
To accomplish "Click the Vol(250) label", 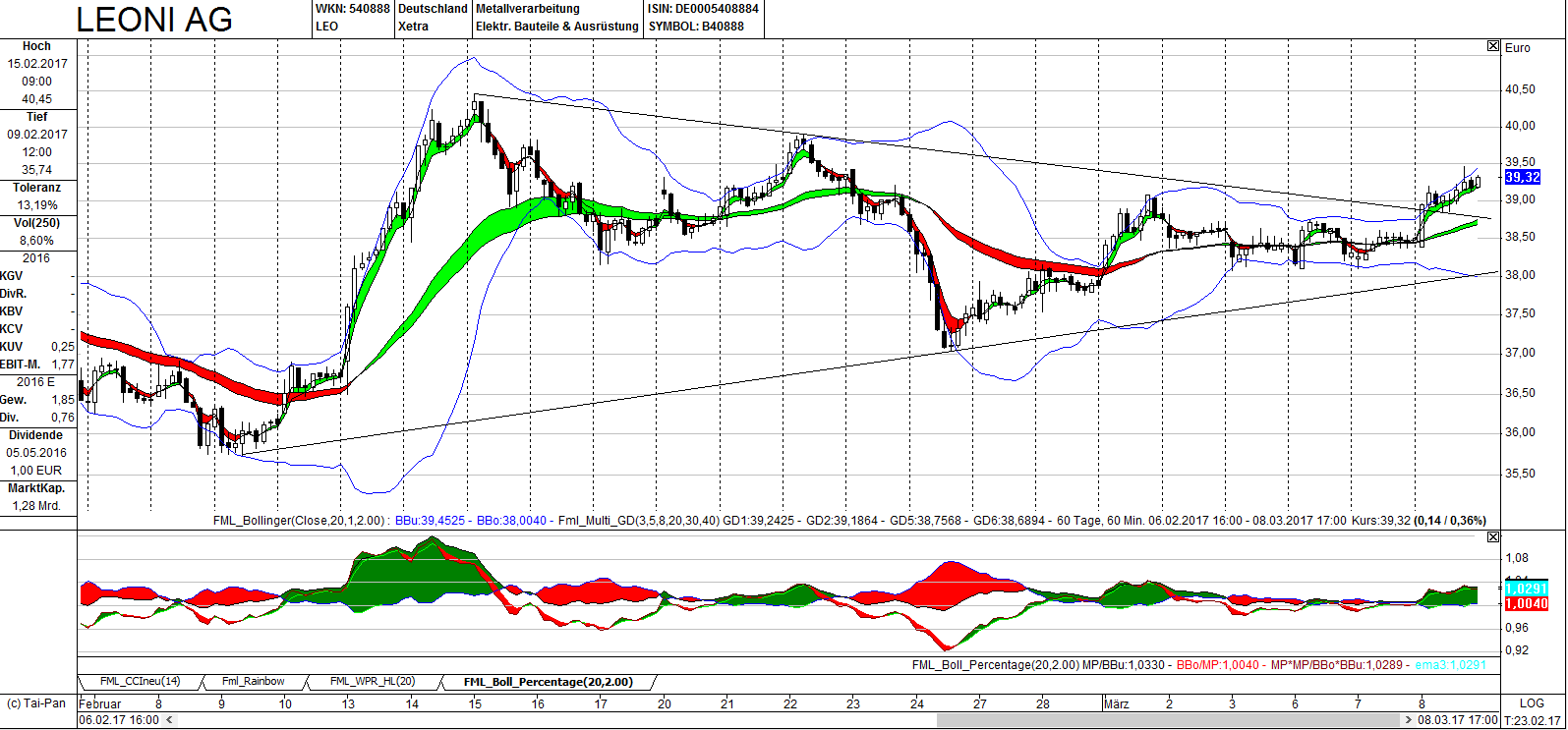I will pyautogui.click(x=36, y=223).
